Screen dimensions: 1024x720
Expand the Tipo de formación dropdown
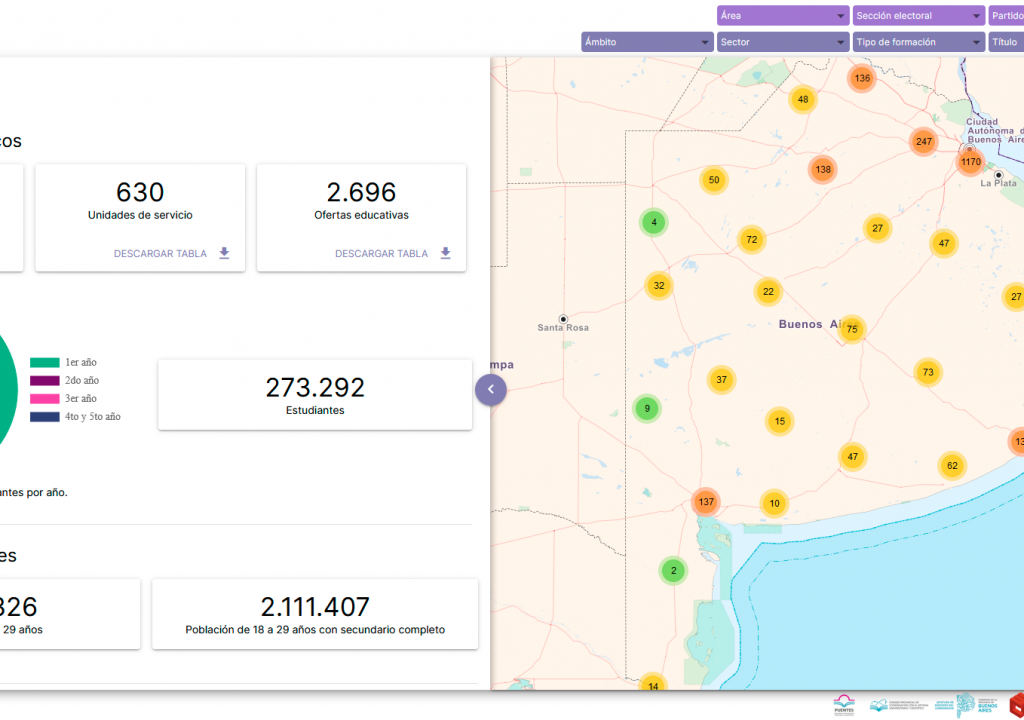[918, 42]
